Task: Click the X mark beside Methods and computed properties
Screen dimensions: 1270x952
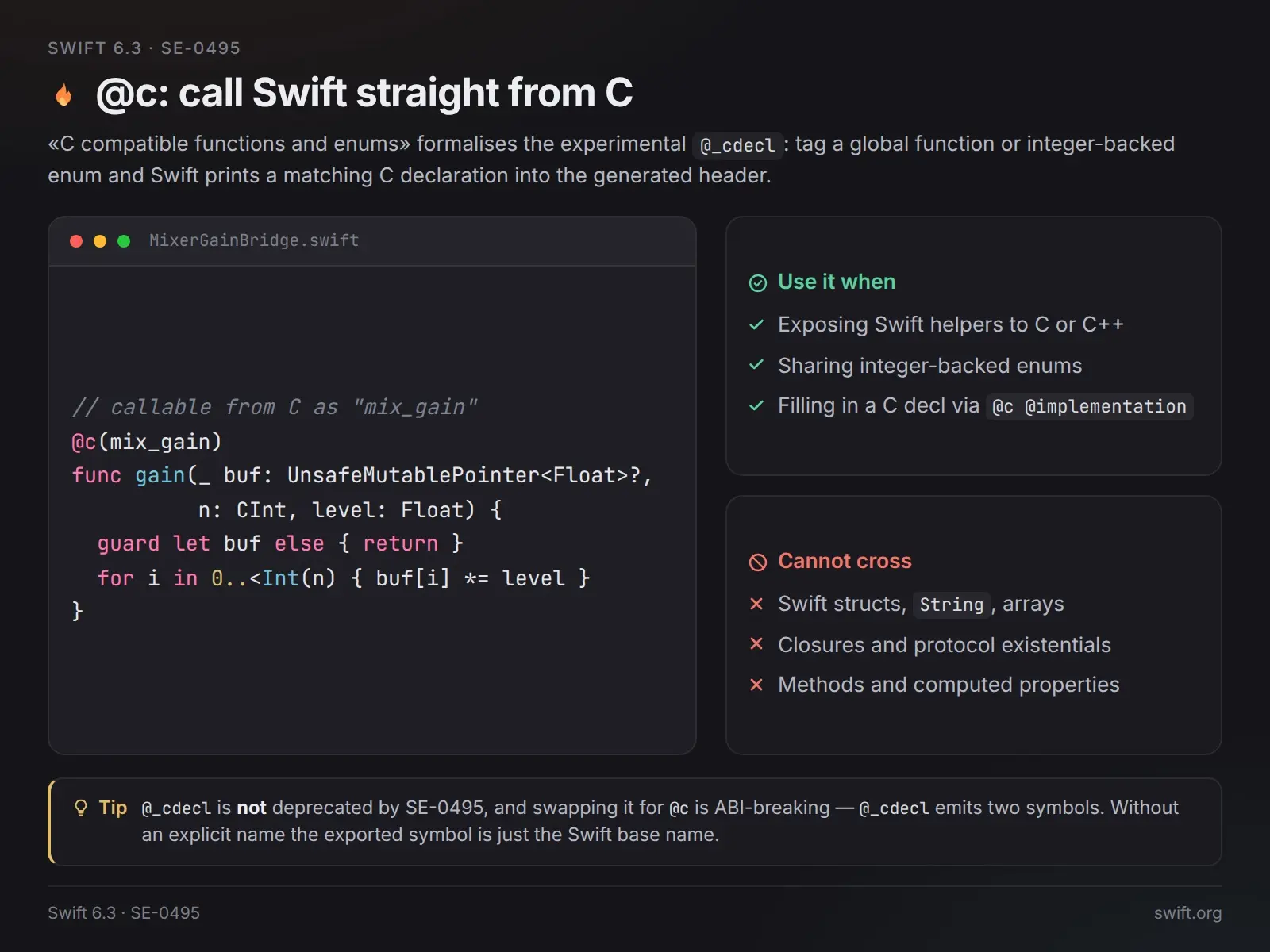Action: [756, 685]
